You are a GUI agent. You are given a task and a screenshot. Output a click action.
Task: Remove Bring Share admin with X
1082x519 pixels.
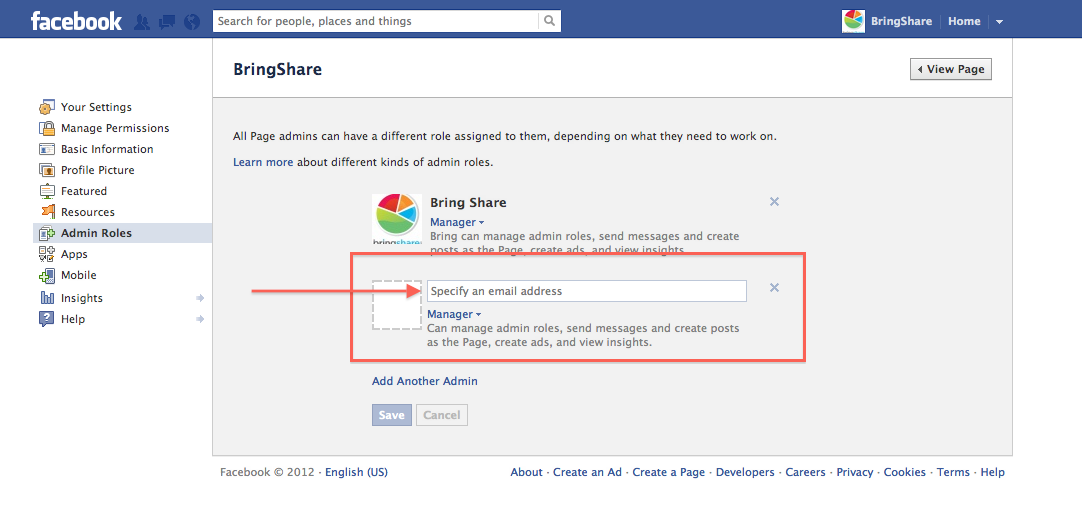pyautogui.click(x=774, y=202)
